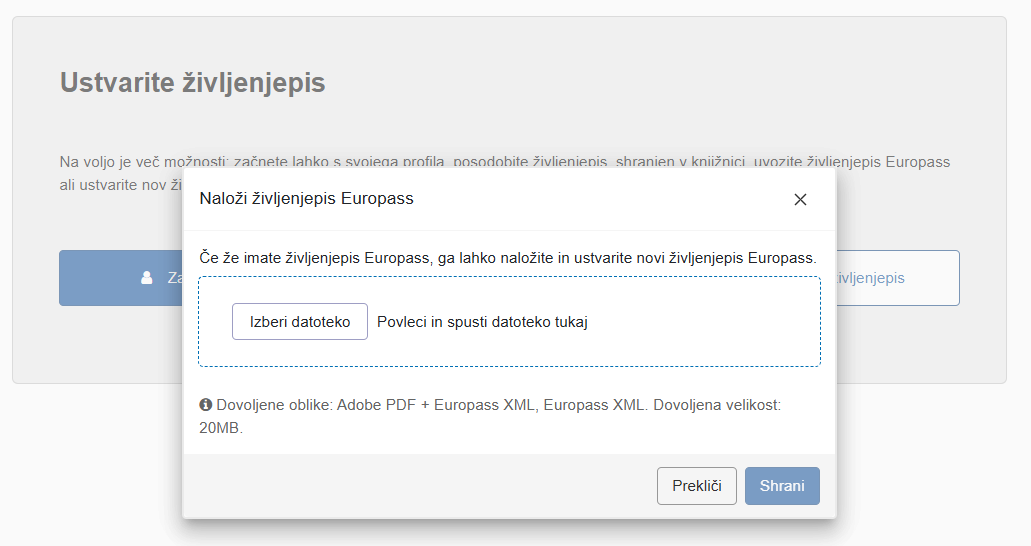This screenshot has width=1031, height=546.
Task: Click the Izberi datoteko button
Action: pyautogui.click(x=300, y=322)
